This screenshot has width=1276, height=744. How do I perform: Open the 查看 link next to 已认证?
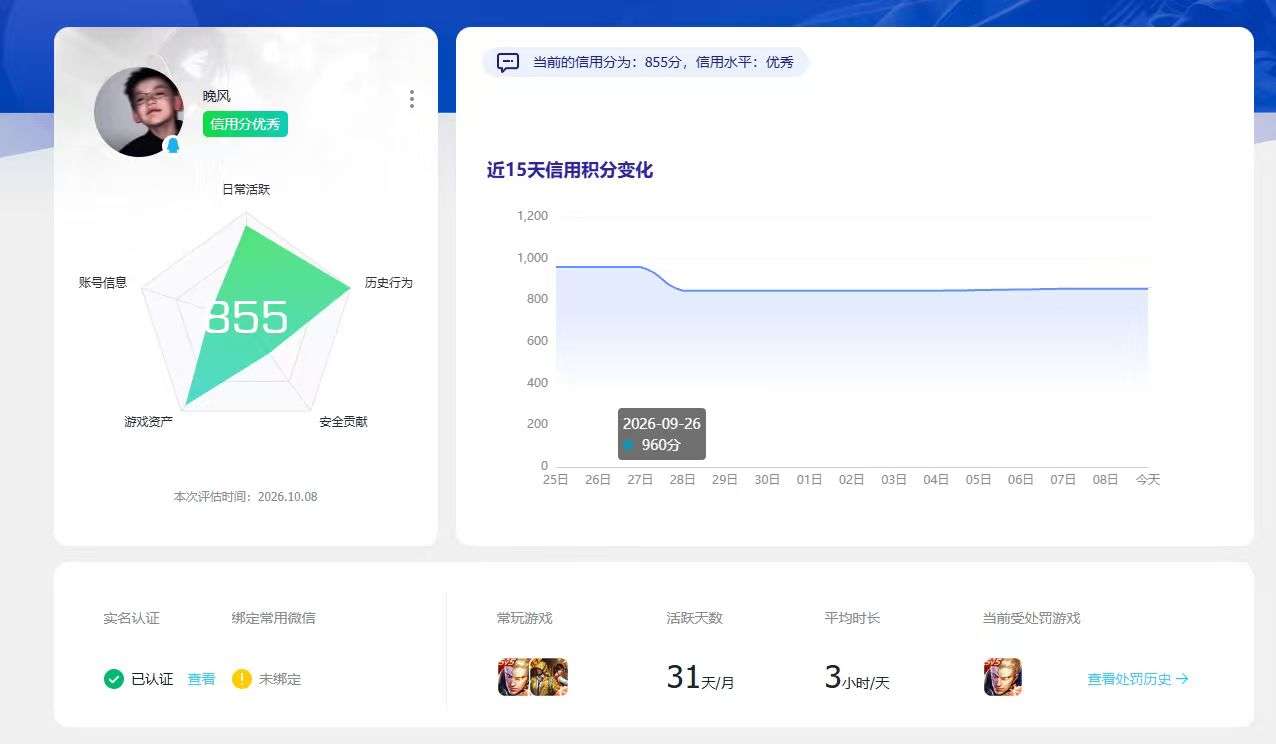click(x=201, y=679)
